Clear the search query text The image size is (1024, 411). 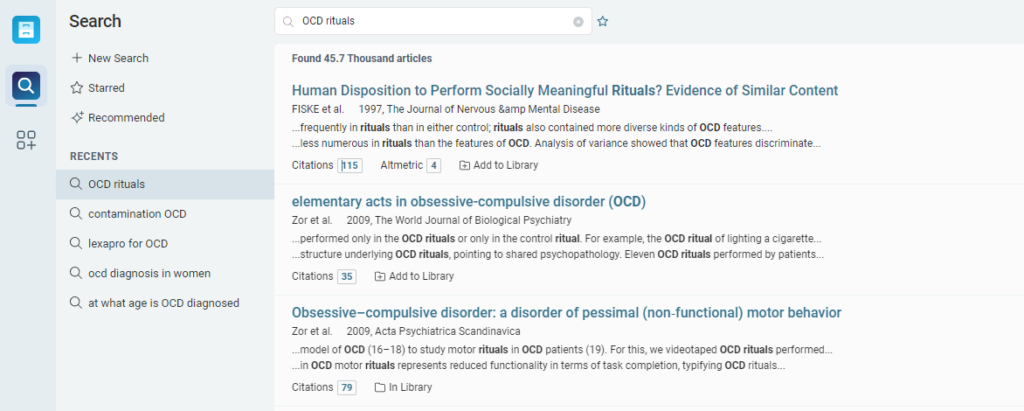pyautogui.click(x=578, y=21)
